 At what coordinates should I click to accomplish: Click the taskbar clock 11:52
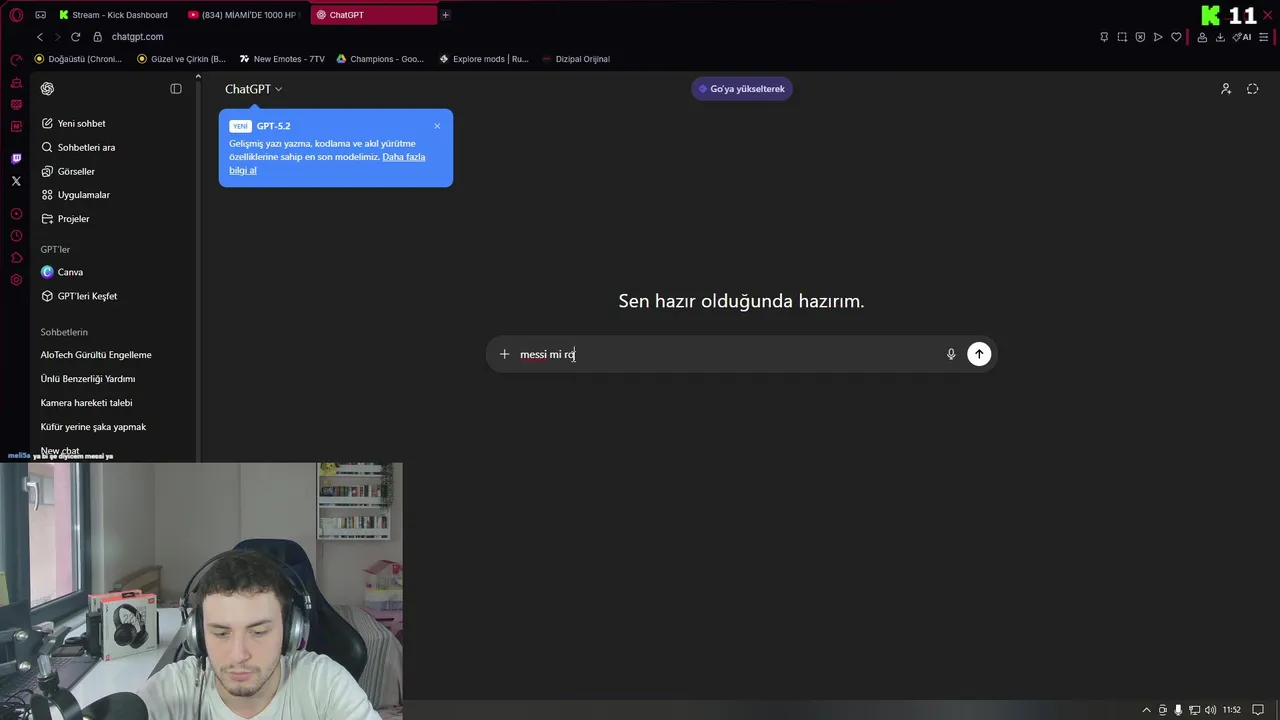coord(1231,710)
